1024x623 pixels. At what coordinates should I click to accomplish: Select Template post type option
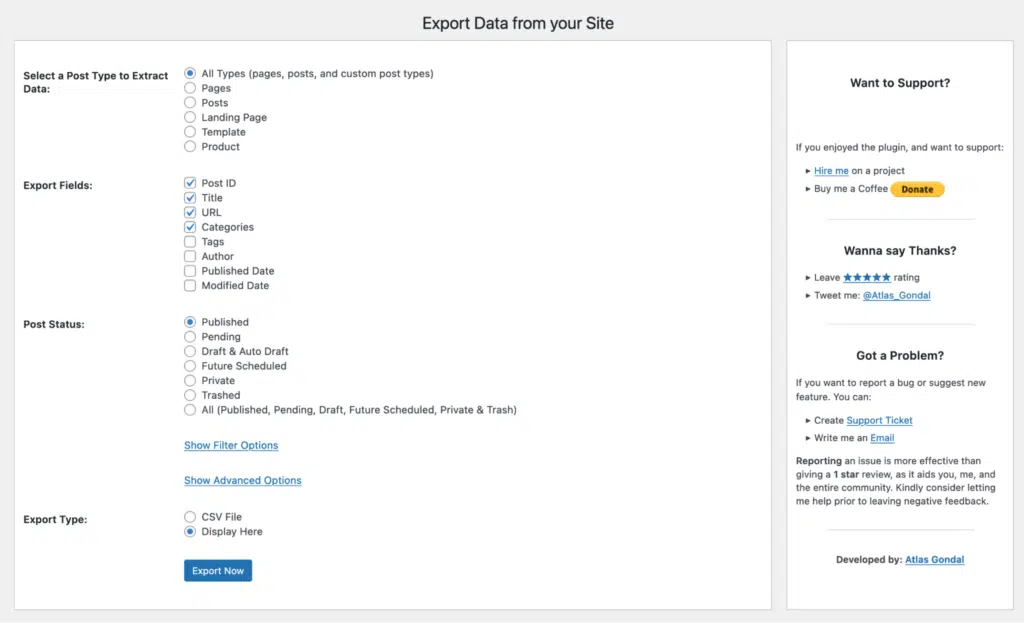[x=190, y=132]
